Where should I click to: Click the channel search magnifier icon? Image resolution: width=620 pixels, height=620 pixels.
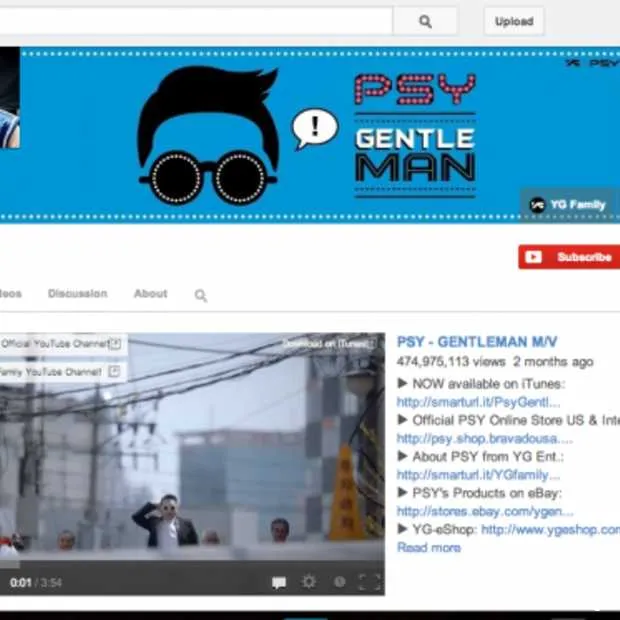[201, 295]
